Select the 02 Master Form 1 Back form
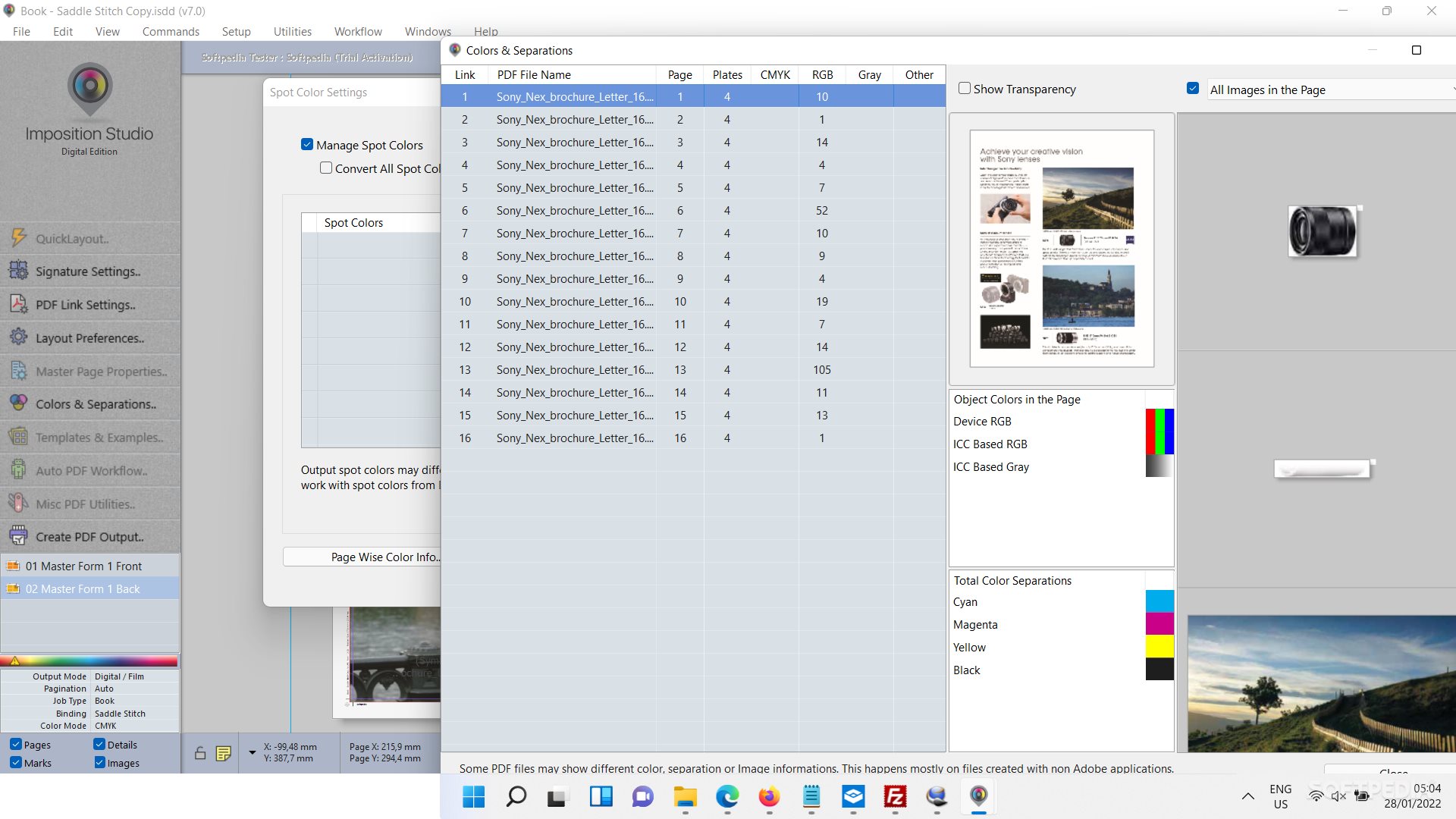This screenshot has height=819, width=1456. click(x=90, y=588)
